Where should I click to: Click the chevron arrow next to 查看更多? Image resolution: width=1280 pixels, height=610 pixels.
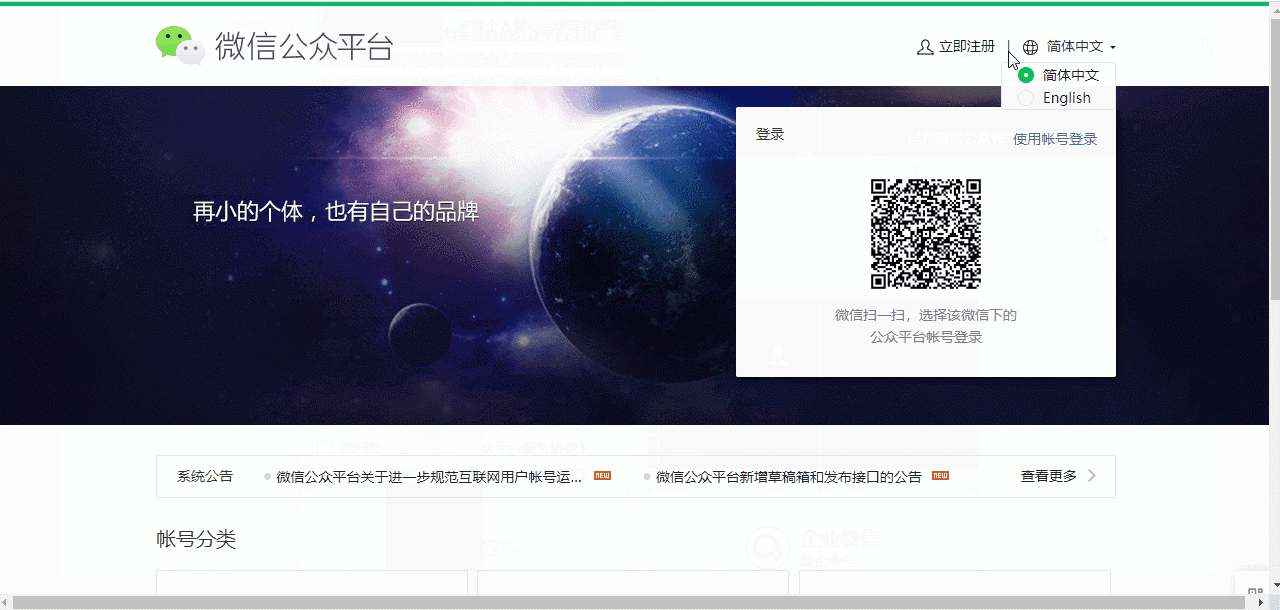pyautogui.click(x=1092, y=476)
